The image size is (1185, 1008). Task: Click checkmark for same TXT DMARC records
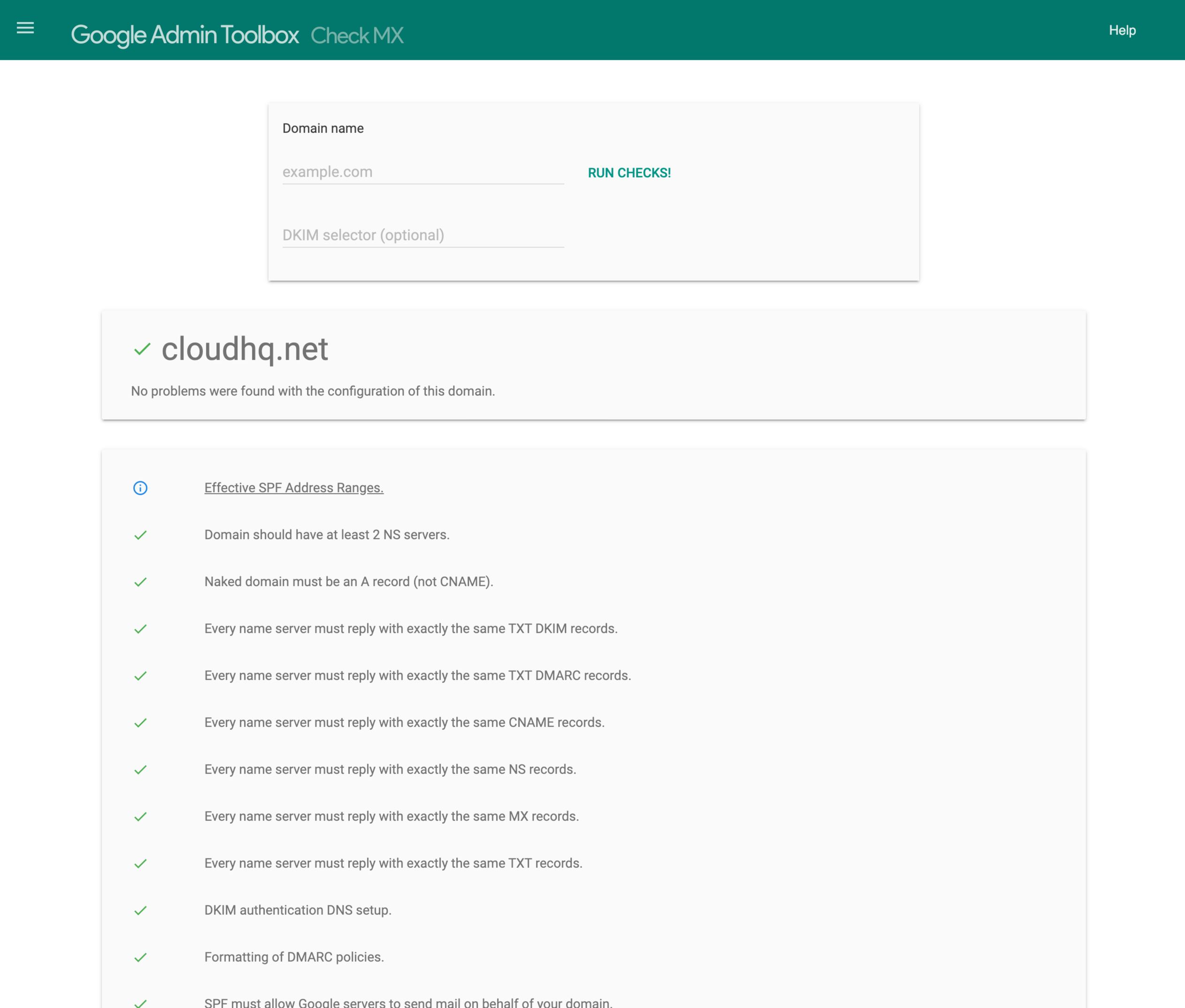click(x=141, y=676)
